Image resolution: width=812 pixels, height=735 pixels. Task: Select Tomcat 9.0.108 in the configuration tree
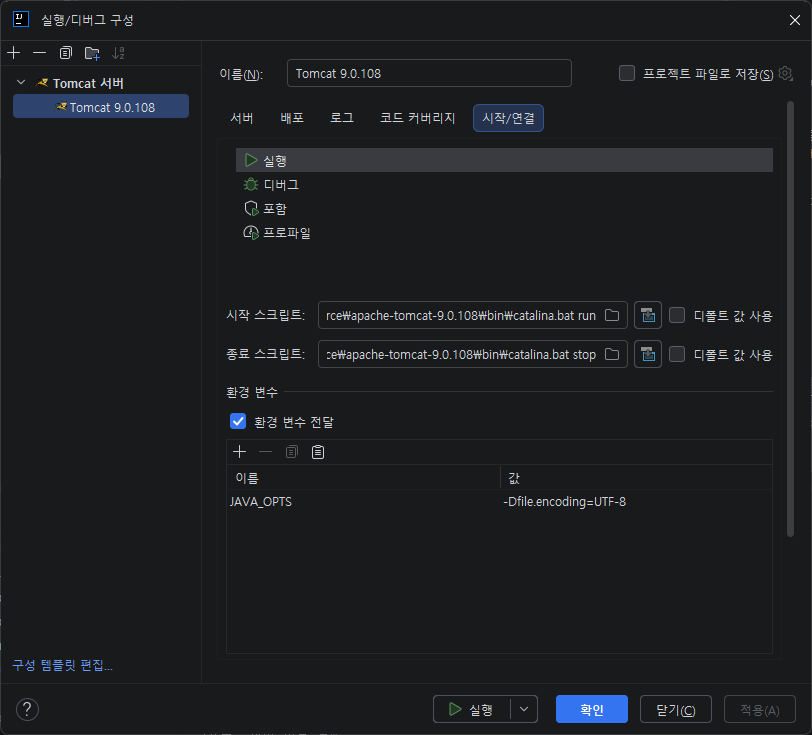tap(101, 107)
